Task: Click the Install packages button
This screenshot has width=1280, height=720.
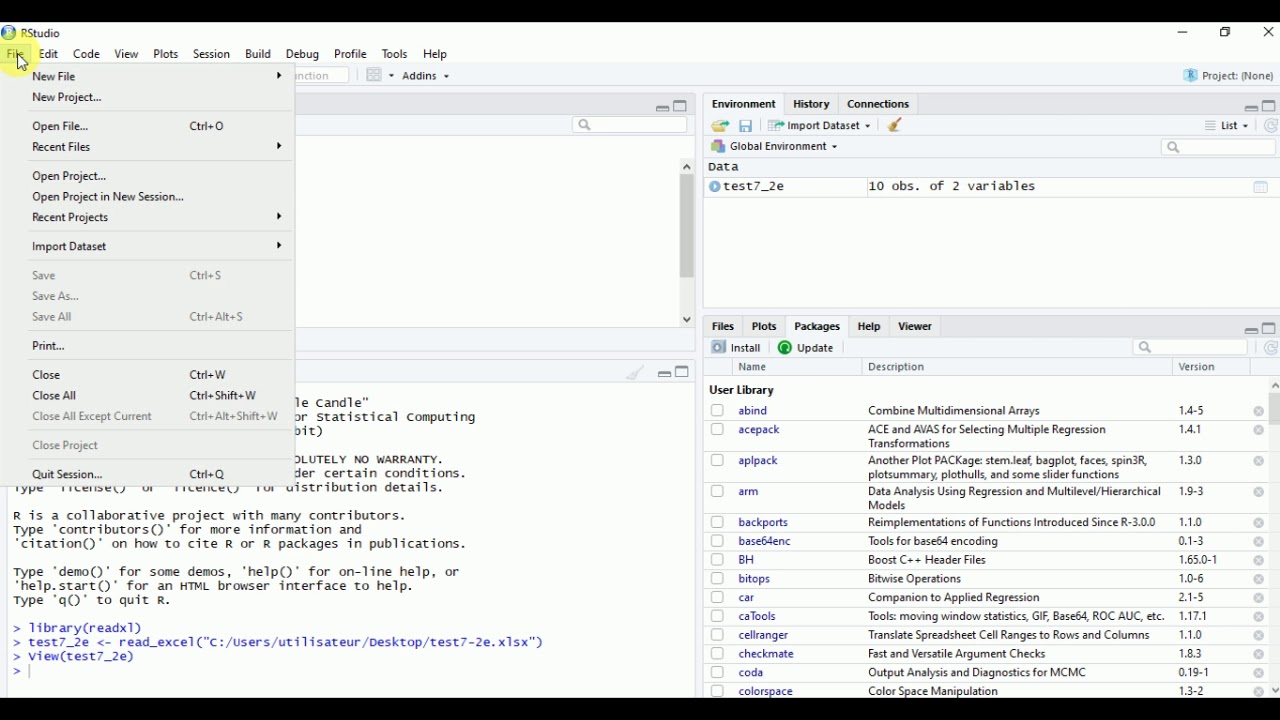Action: (x=737, y=348)
